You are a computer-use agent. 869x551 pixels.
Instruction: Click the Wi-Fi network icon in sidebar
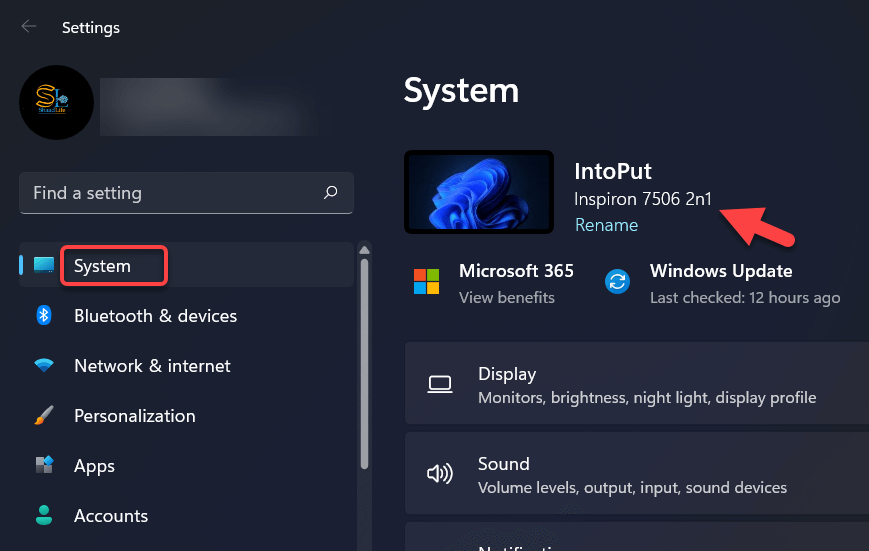[44, 365]
